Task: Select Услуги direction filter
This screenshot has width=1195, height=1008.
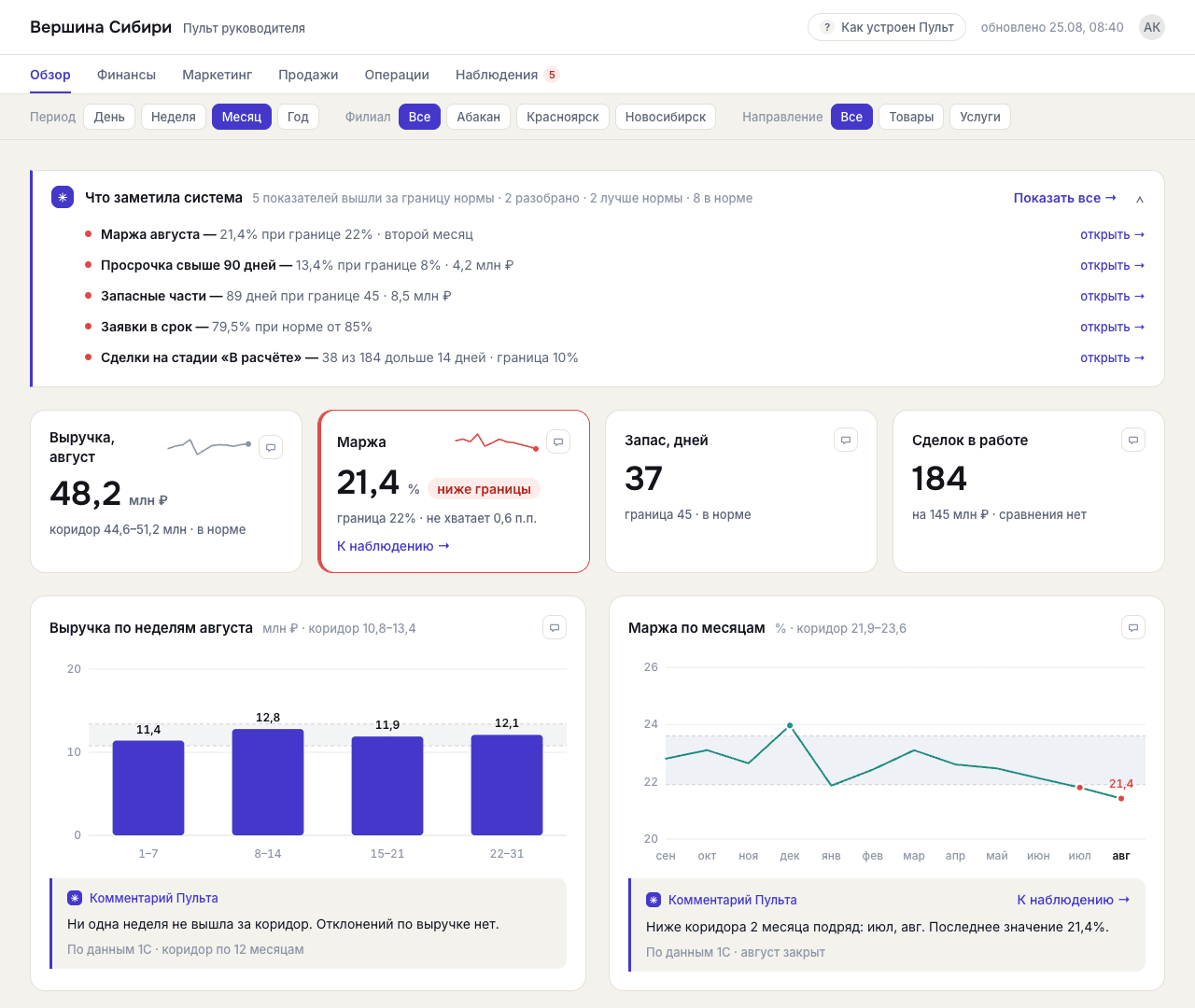Action: tap(980, 117)
